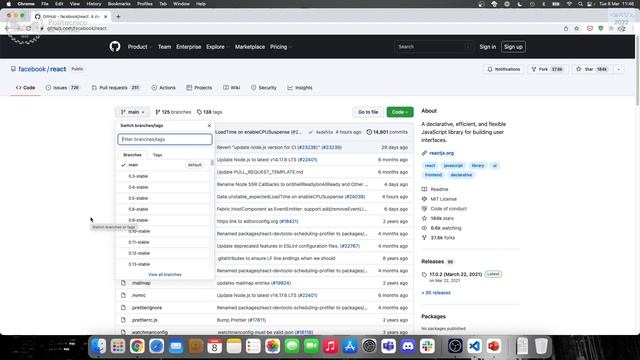The height and width of the screenshot is (360, 640).
Task: Open Finder in the dock
Action: pyautogui.click(x=98, y=346)
